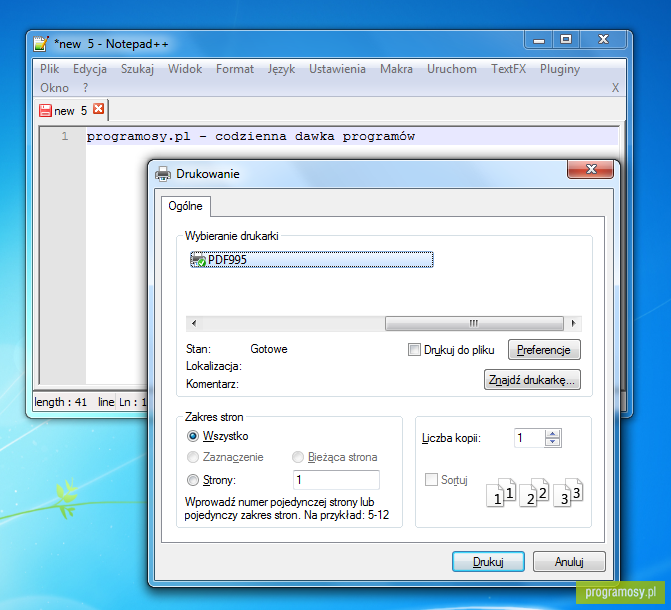671x610 pixels.
Task: Open the Uruchom menu
Action: (451, 69)
